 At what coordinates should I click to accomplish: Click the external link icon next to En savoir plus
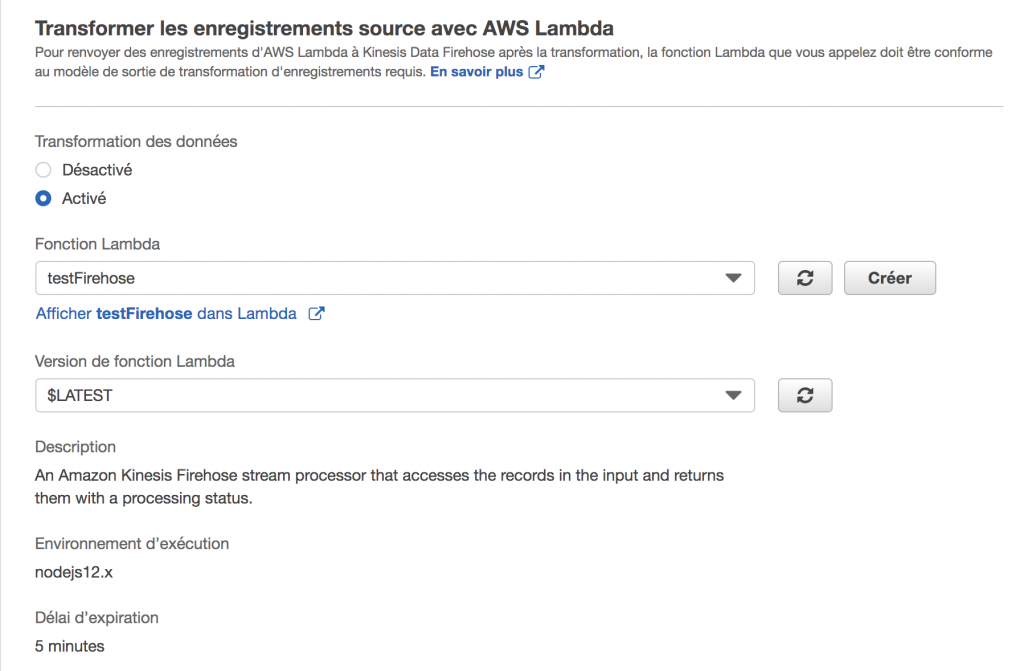[x=536, y=71]
